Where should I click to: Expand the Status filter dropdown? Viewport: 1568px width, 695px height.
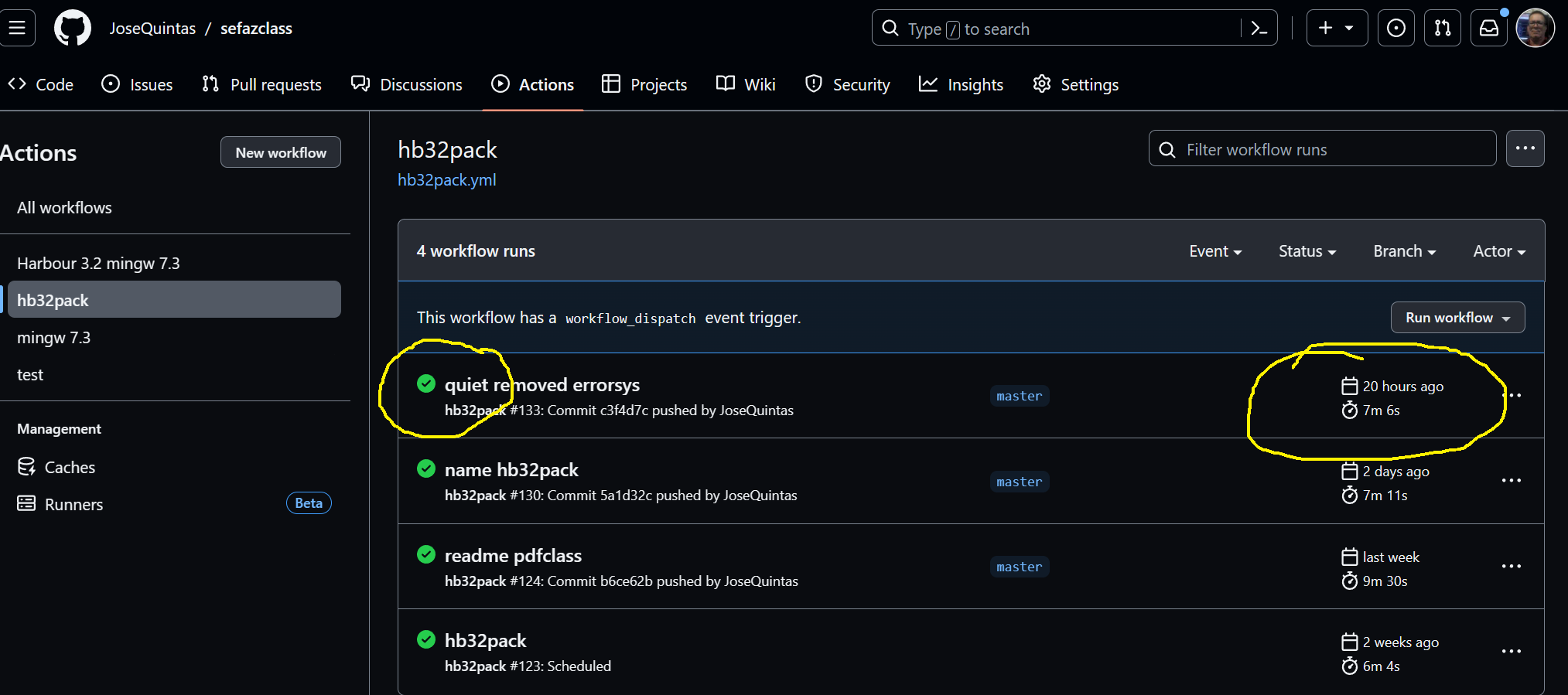tap(1307, 251)
